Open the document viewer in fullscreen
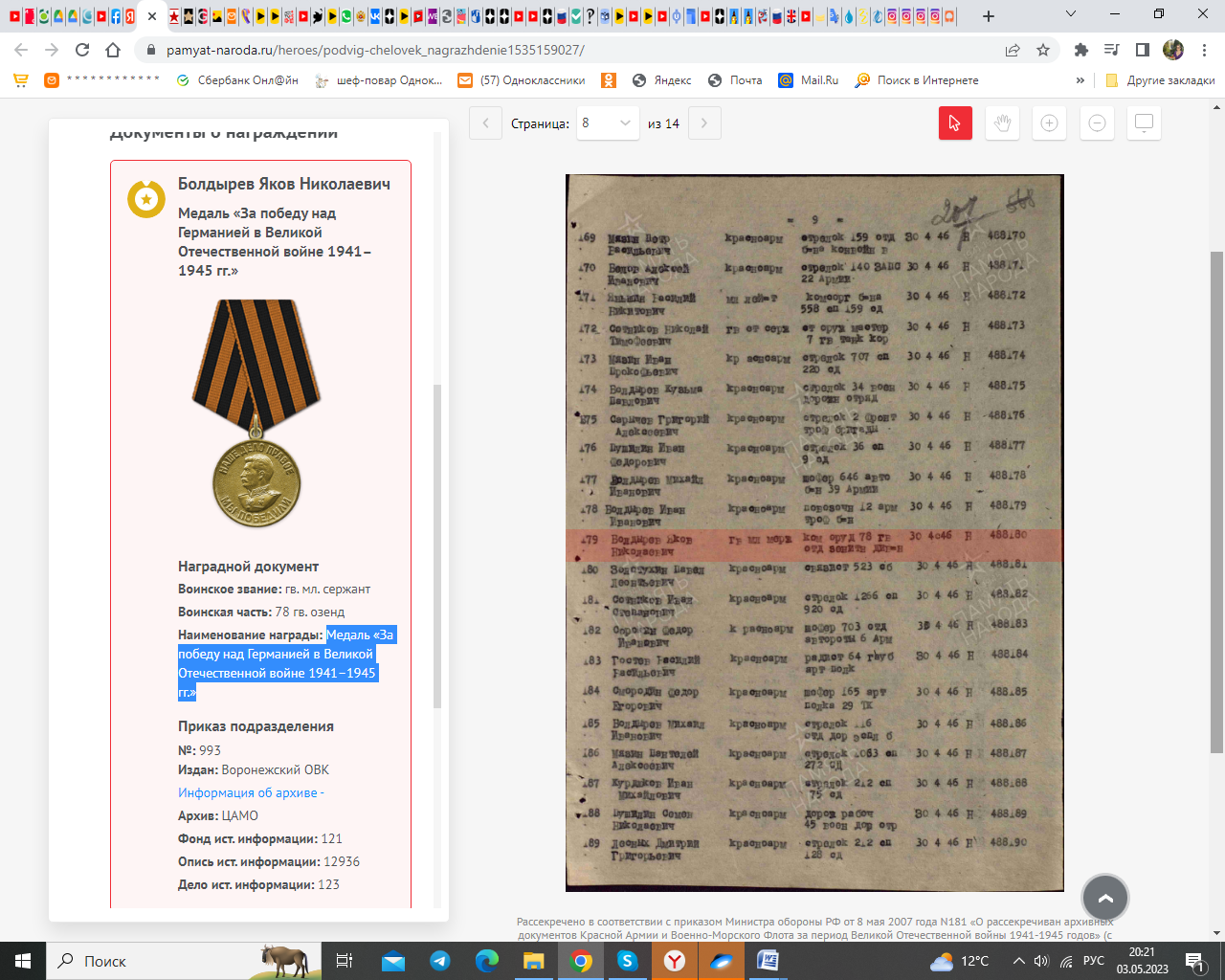This screenshot has width=1225, height=980. click(1144, 123)
